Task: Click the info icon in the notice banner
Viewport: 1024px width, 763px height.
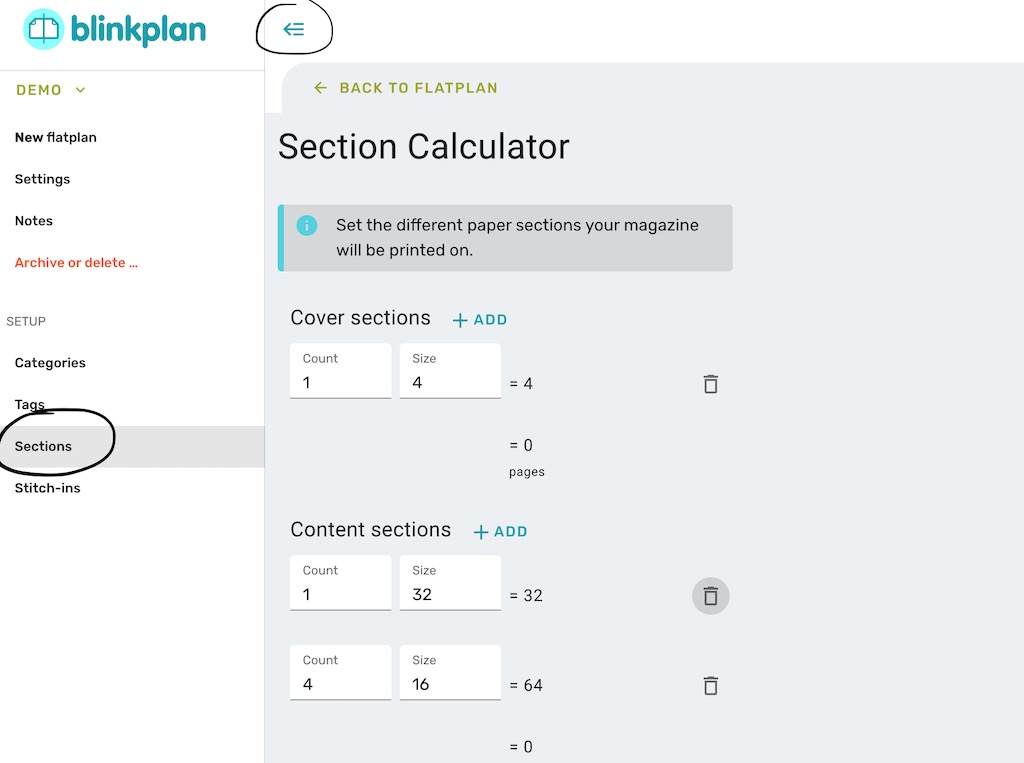Action: [307, 225]
